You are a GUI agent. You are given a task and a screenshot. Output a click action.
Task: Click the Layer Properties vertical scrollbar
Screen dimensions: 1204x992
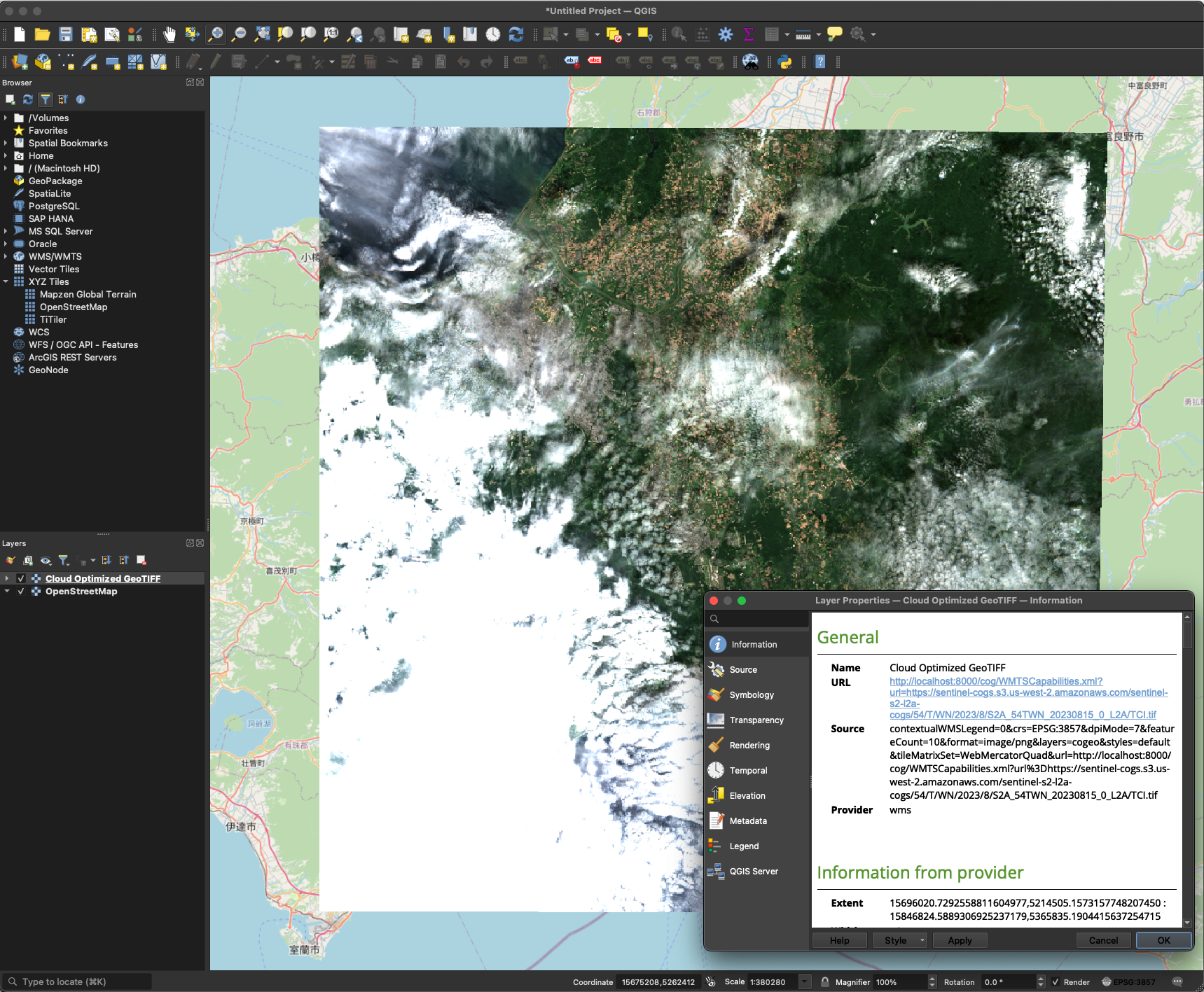(1187, 770)
